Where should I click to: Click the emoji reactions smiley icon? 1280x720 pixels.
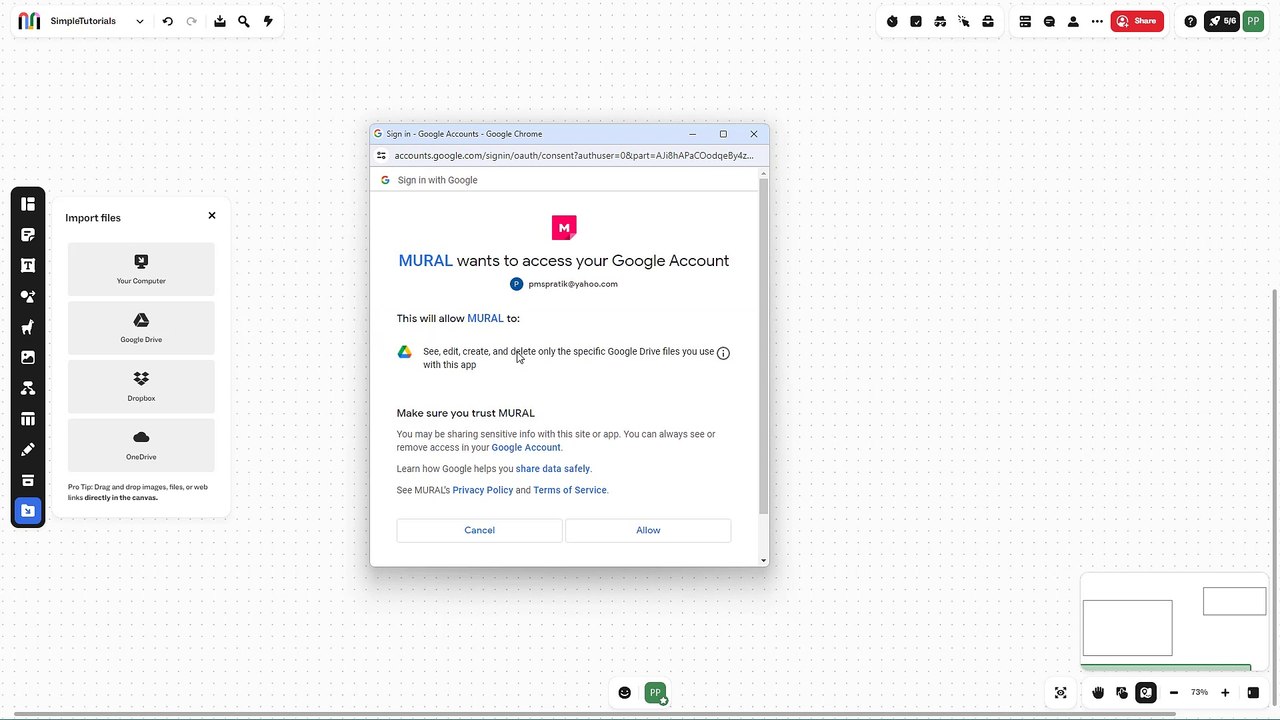click(625, 692)
